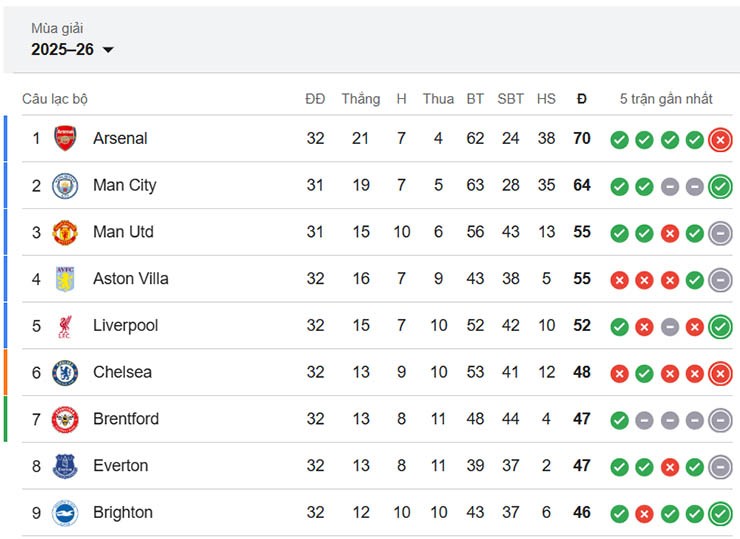The image size is (740, 539).
Task: Open the Brighton team name link
Action: coord(123,513)
